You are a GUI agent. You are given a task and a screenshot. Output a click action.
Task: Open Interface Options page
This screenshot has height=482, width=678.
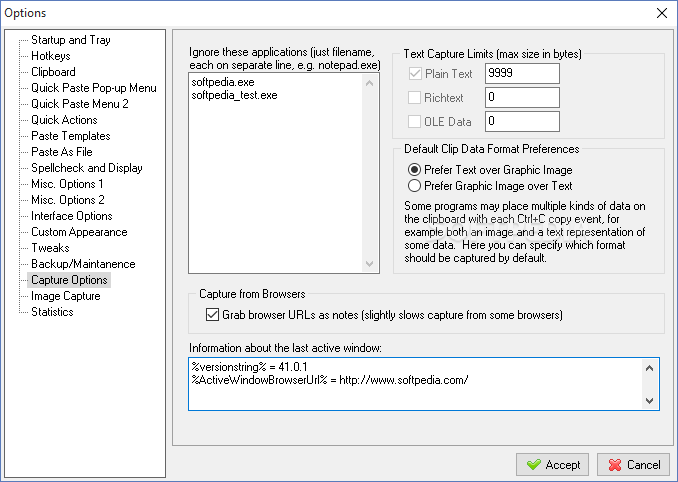pyautogui.click(x=71, y=216)
